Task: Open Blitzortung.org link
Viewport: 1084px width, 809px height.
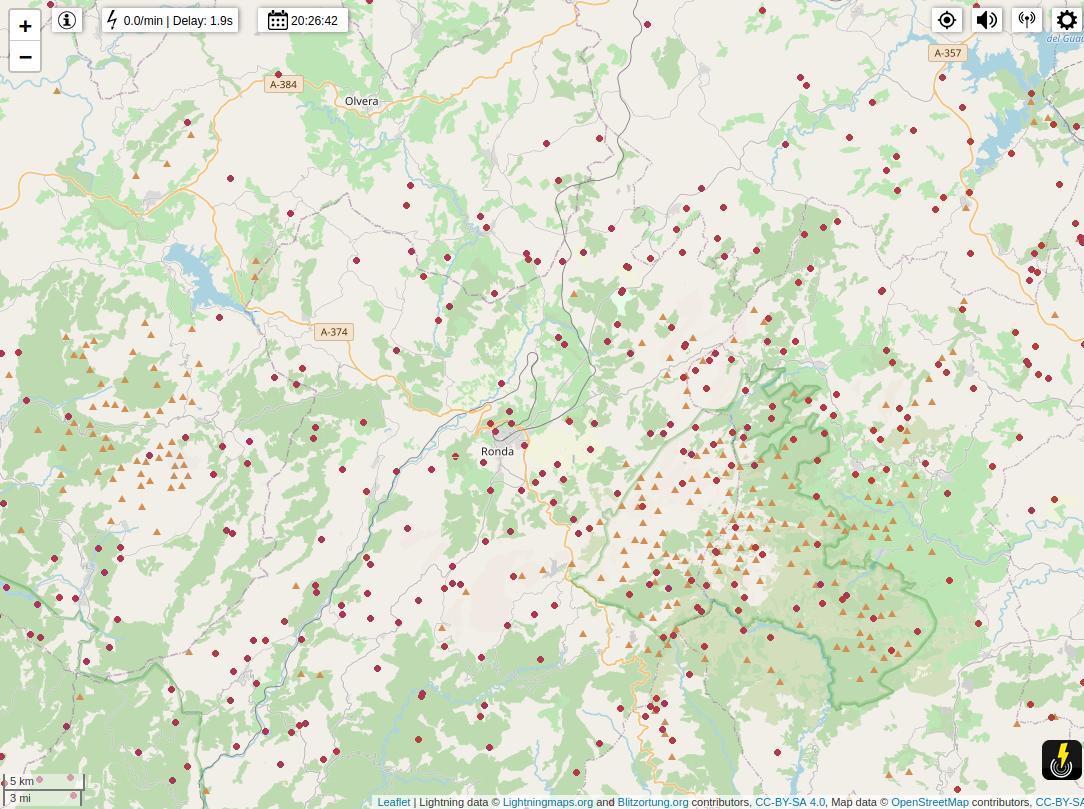Action: coord(653,802)
